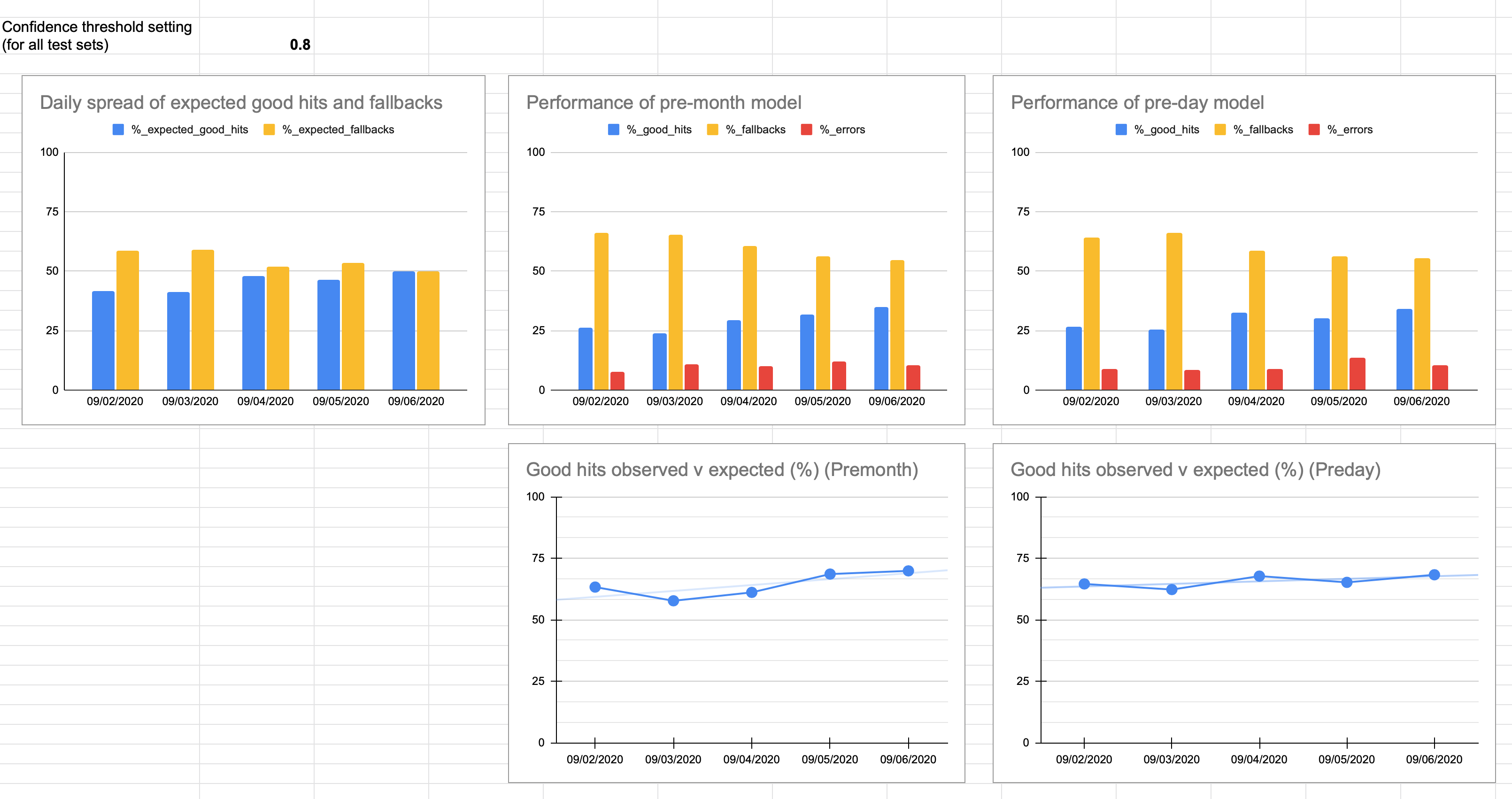1512x799 pixels.
Task: Click blue %_good_hits legend swatch in pre-month chart
Action: click(x=613, y=130)
